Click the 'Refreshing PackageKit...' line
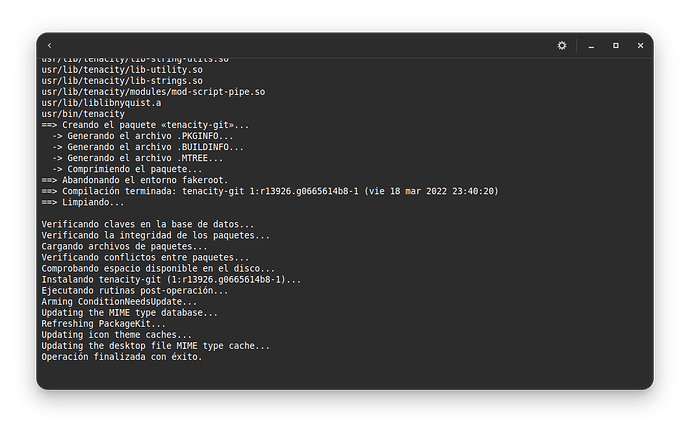This screenshot has width=690, height=430. click(103, 323)
